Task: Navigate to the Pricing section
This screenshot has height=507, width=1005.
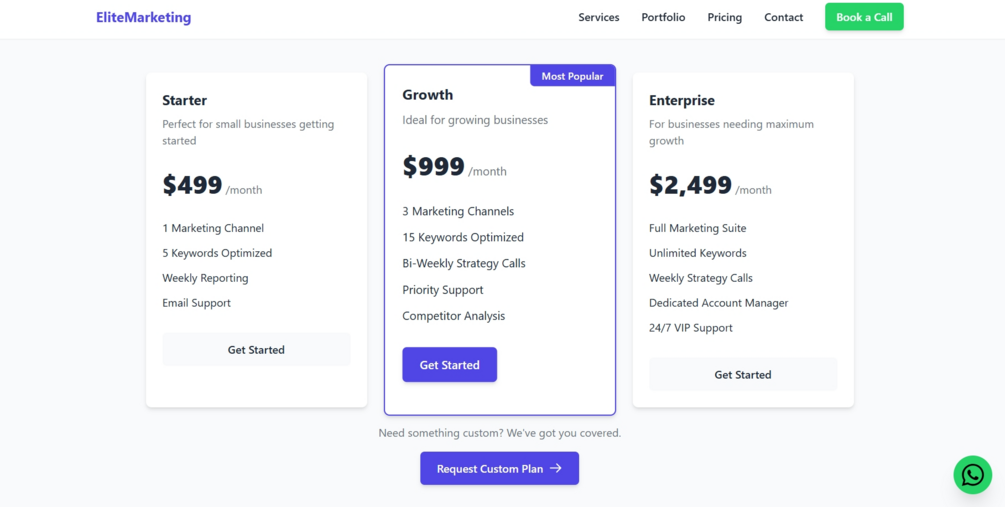Action: point(724,17)
